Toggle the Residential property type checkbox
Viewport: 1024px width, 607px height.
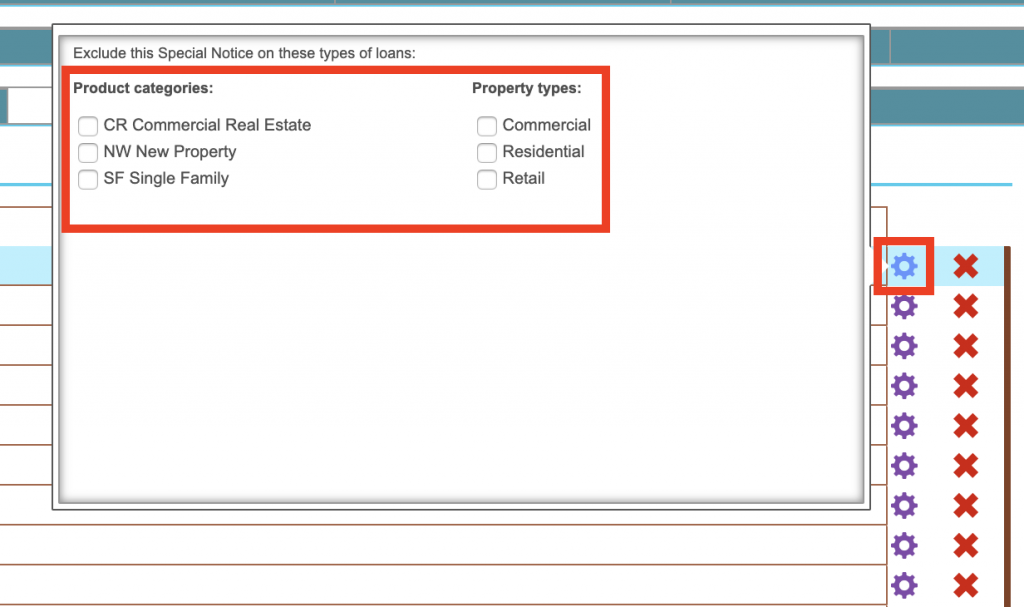point(487,153)
